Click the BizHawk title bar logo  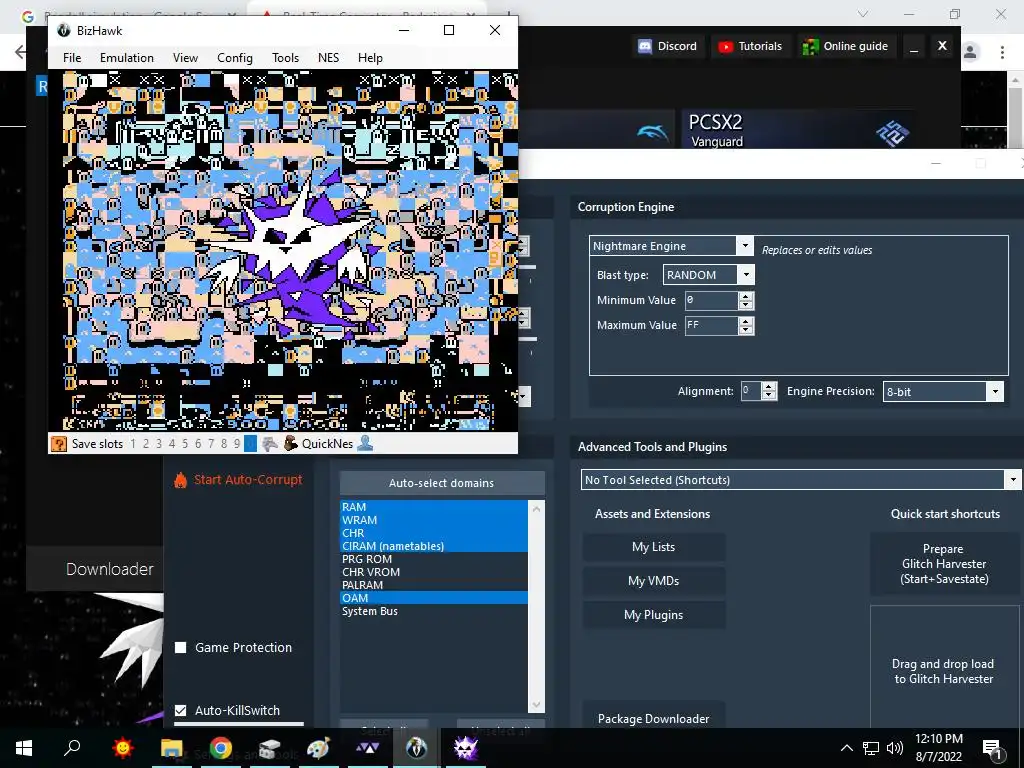pyautogui.click(x=63, y=31)
